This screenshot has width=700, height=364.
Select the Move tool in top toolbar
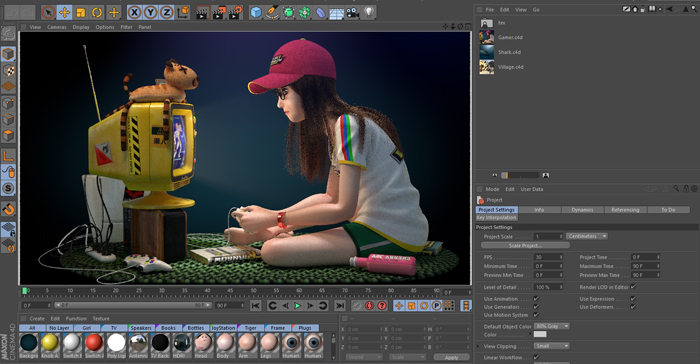(x=64, y=13)
